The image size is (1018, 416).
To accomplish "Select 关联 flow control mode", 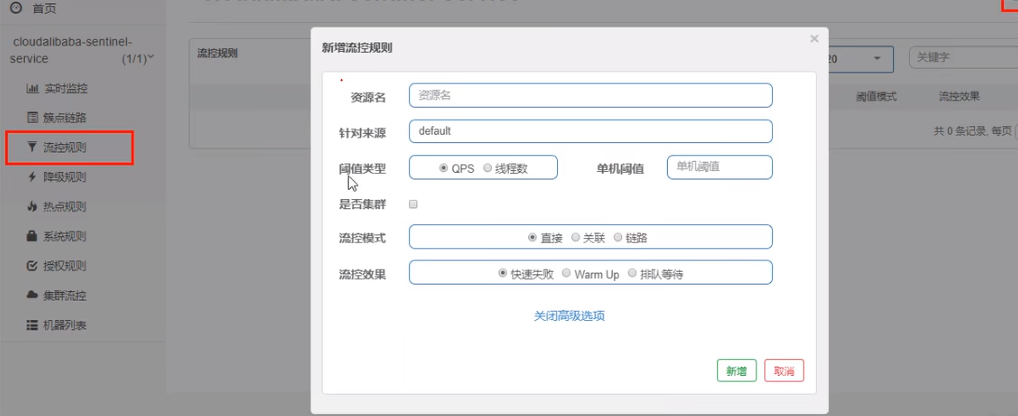I will click(575, 238).
